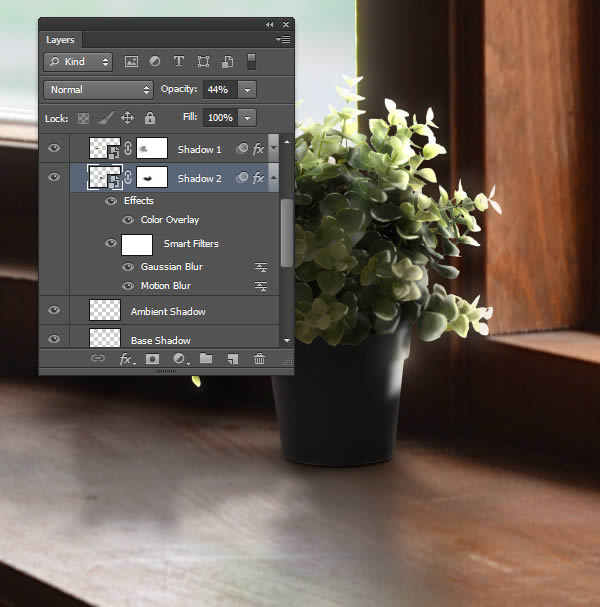Select Shadow 2 smart object thumbnail
The image size is (600, 607).
(105, 177)
